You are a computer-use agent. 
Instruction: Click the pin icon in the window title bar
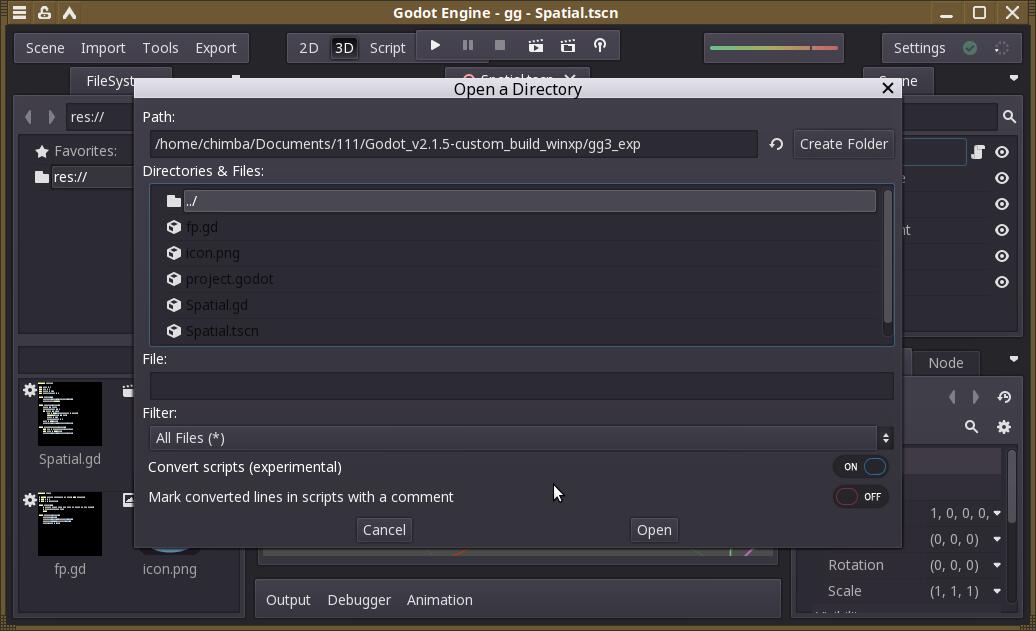tap(44, 13)
